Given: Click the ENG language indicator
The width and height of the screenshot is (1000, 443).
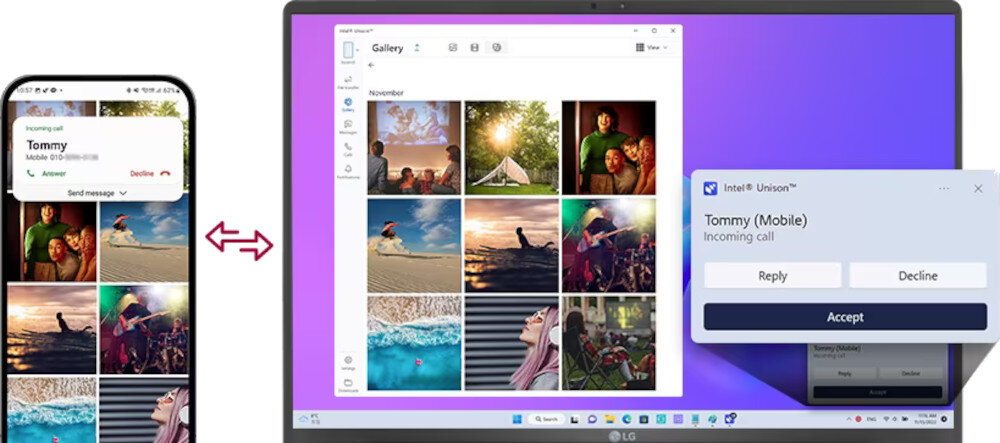Looking at the screenshot, I should click(871, 419).
